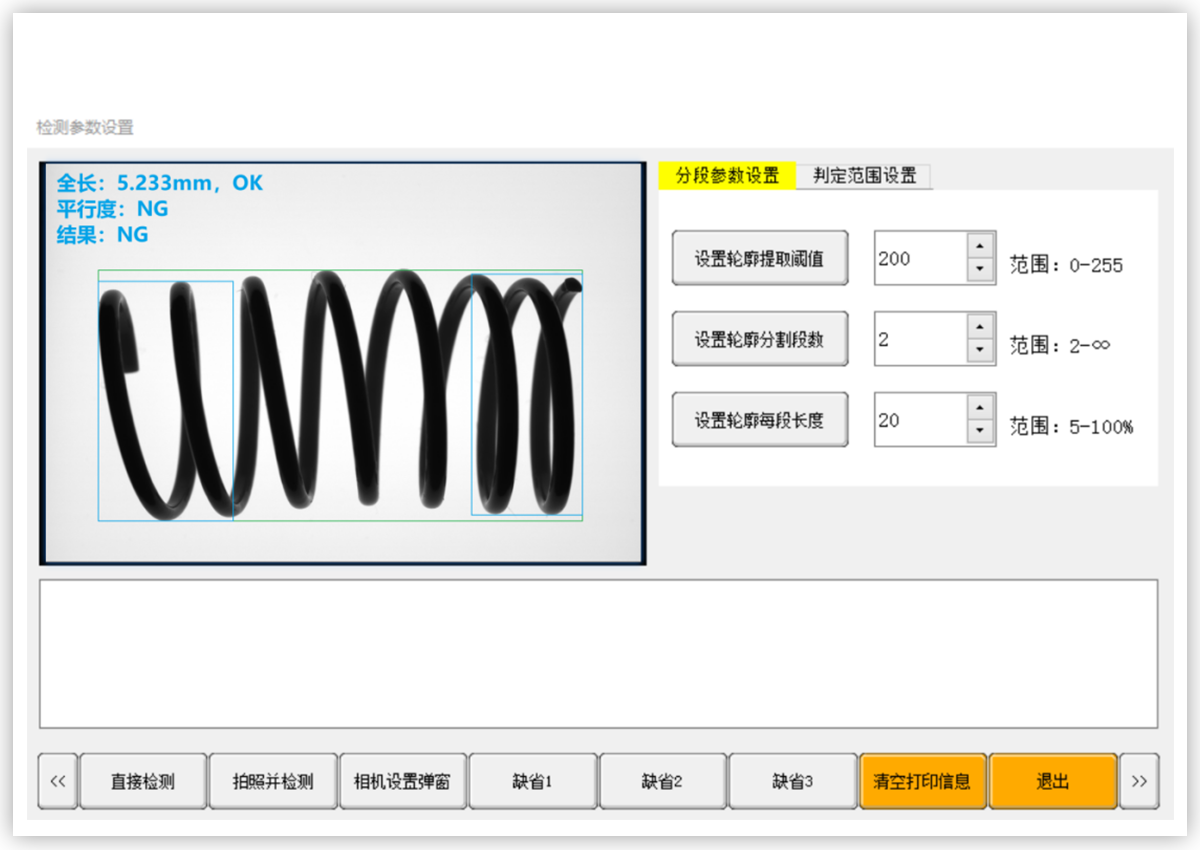Decrease contour segment length with down arrow

pos(980,432)
